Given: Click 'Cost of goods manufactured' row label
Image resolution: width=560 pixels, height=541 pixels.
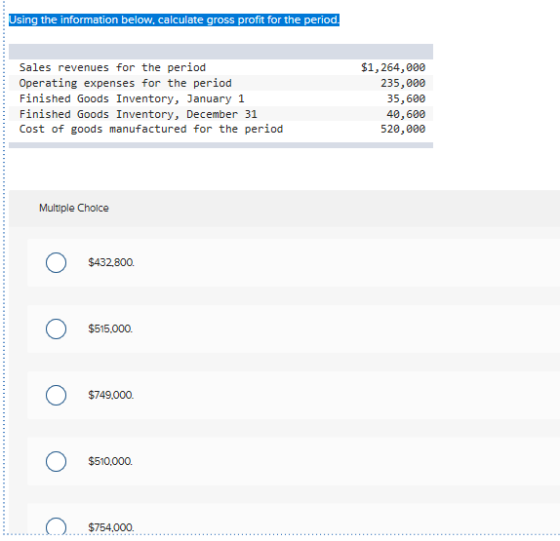Looking at the screenshot, I should (151, 129).
